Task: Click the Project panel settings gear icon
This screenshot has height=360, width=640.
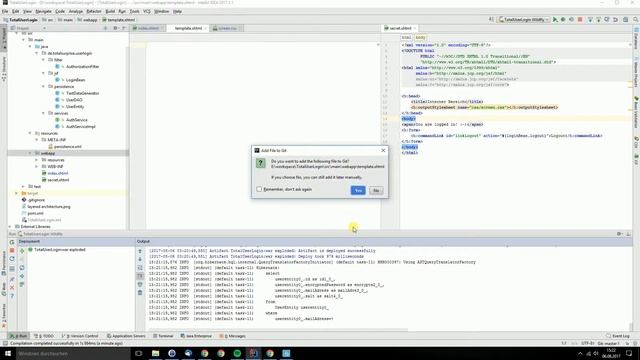Action: pos(116,28)
